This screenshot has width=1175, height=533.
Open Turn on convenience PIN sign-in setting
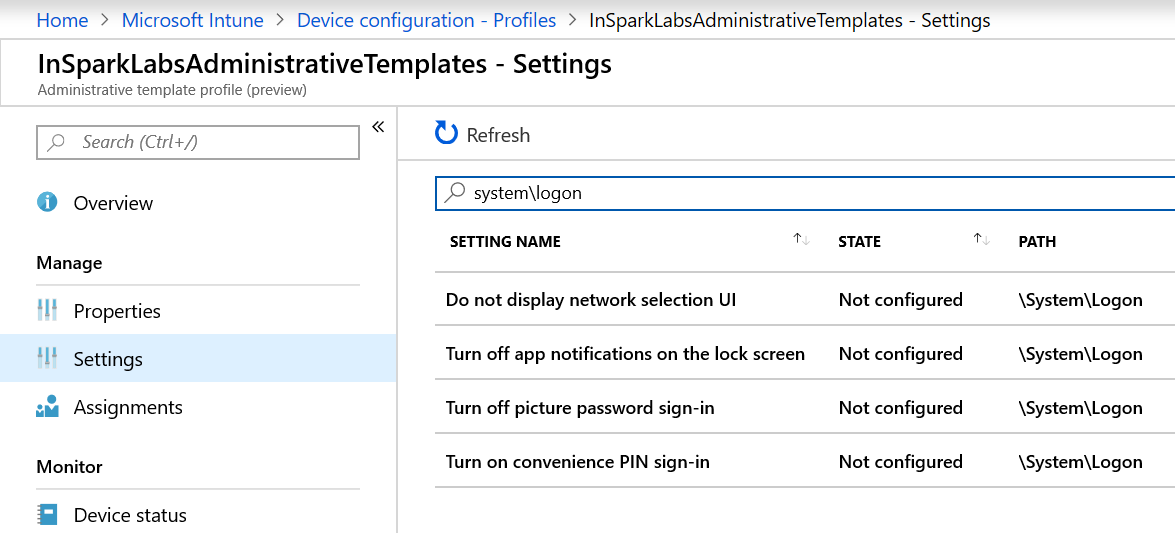[x=578, y=462]
